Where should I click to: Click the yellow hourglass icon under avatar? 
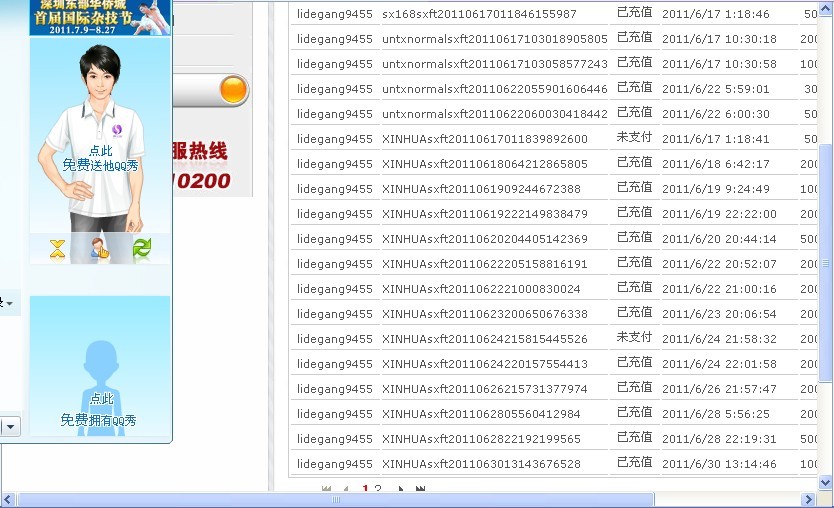click(x=58, y=249)
